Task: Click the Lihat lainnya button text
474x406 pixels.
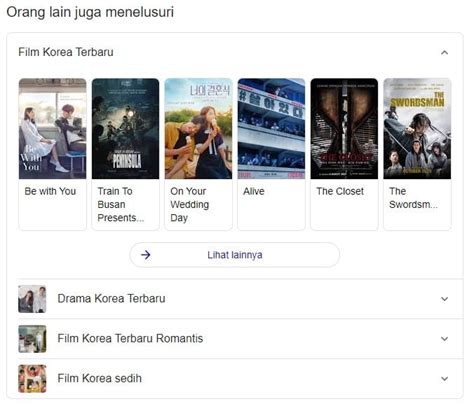Action: point(235,255)
